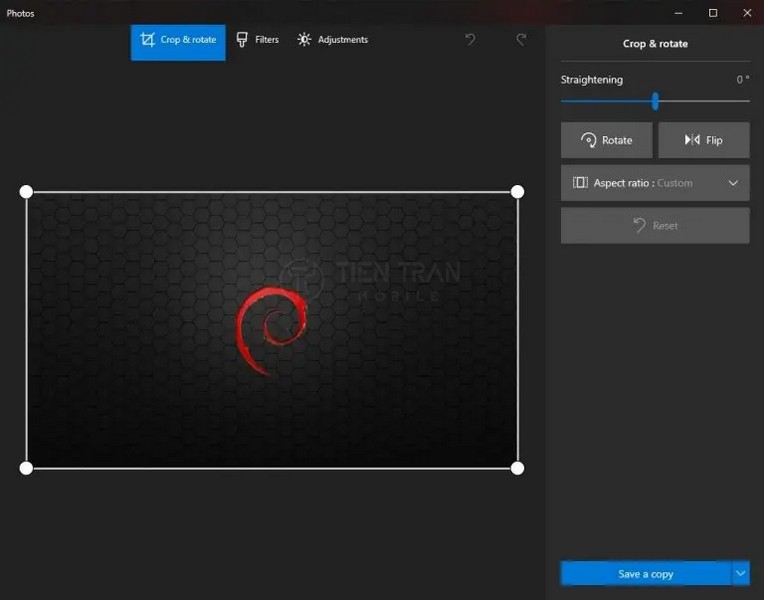Open the Filters tab
Viewport: 764px width, 600px height.
click(x=257, y=40)
